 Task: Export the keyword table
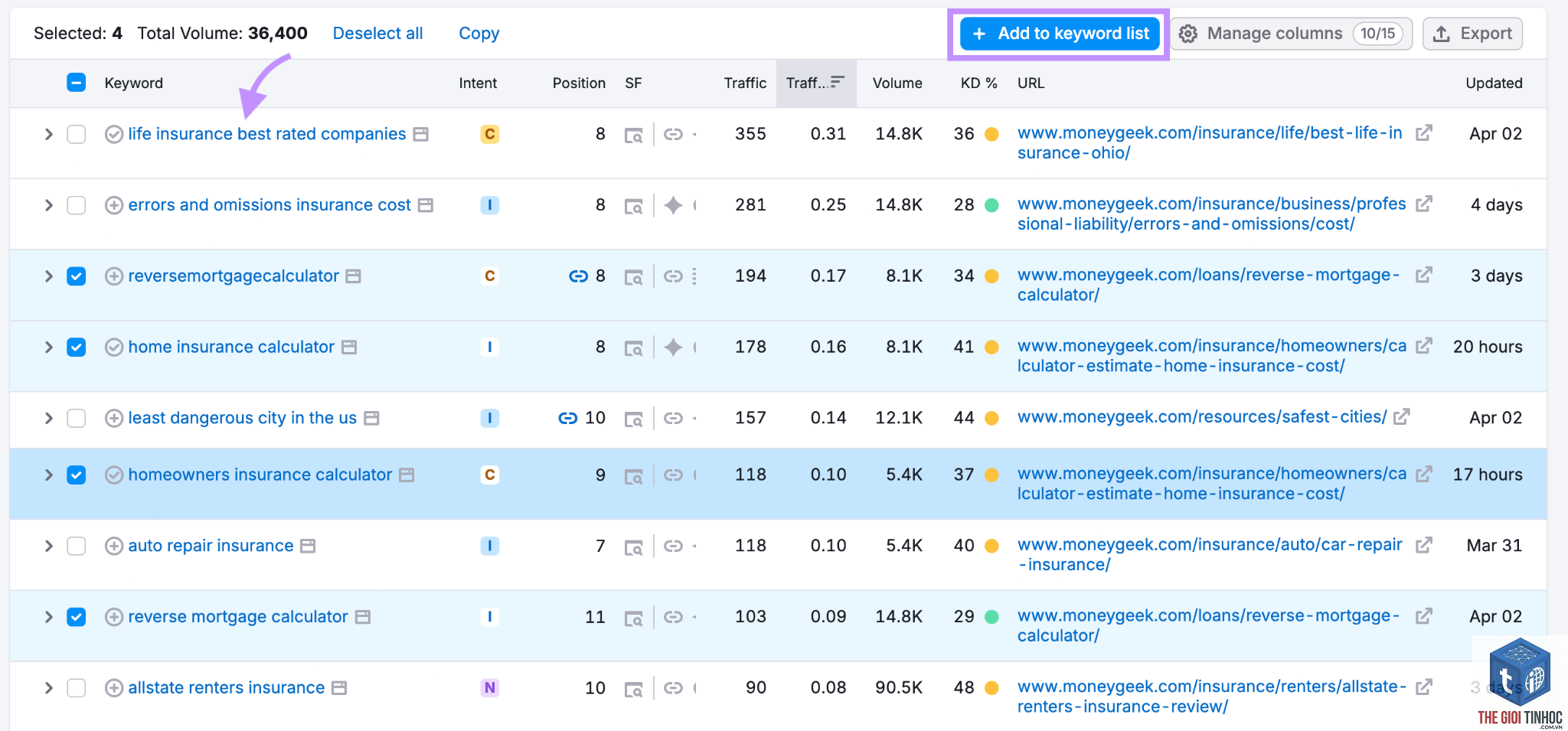(x=1472, y=34)
